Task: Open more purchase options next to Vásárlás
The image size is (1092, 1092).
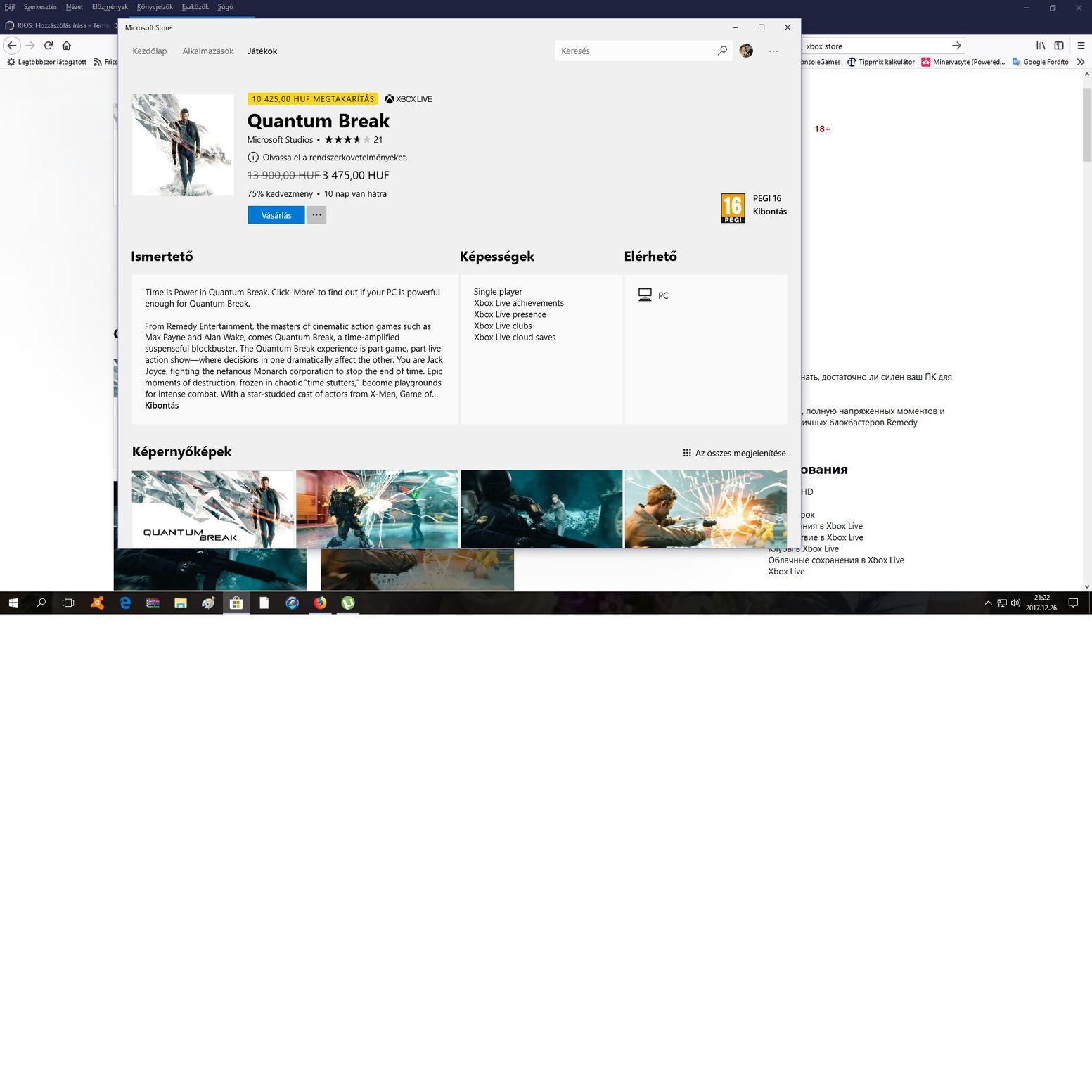Action: click(316, 215)
